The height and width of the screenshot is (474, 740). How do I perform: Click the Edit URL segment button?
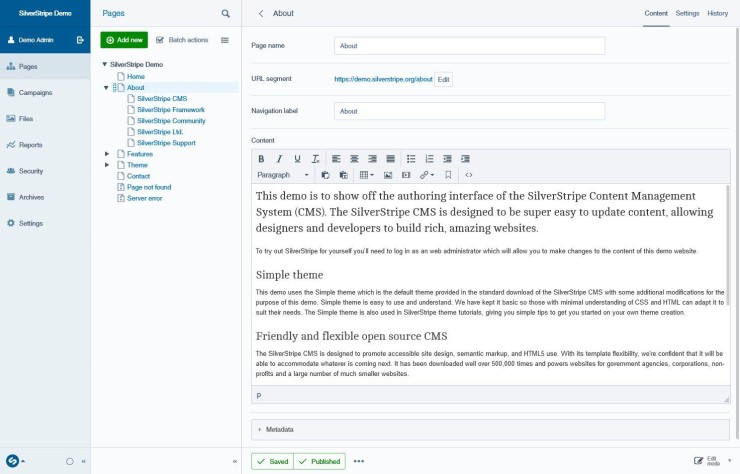(443, 79)
